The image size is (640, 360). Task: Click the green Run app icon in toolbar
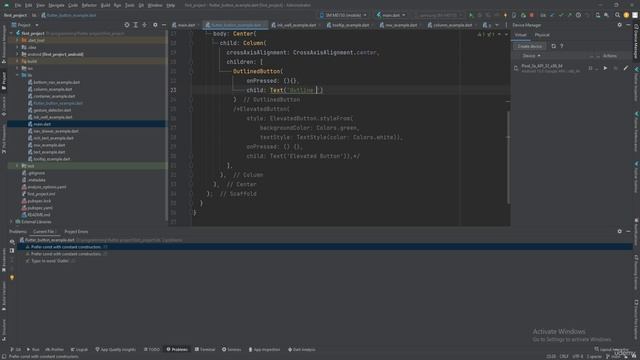[471, 15]
